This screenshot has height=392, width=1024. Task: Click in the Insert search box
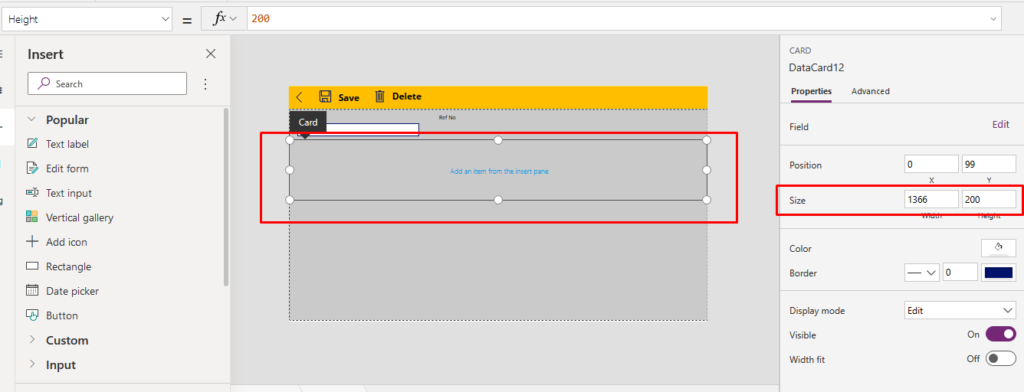tap(107, 84)
